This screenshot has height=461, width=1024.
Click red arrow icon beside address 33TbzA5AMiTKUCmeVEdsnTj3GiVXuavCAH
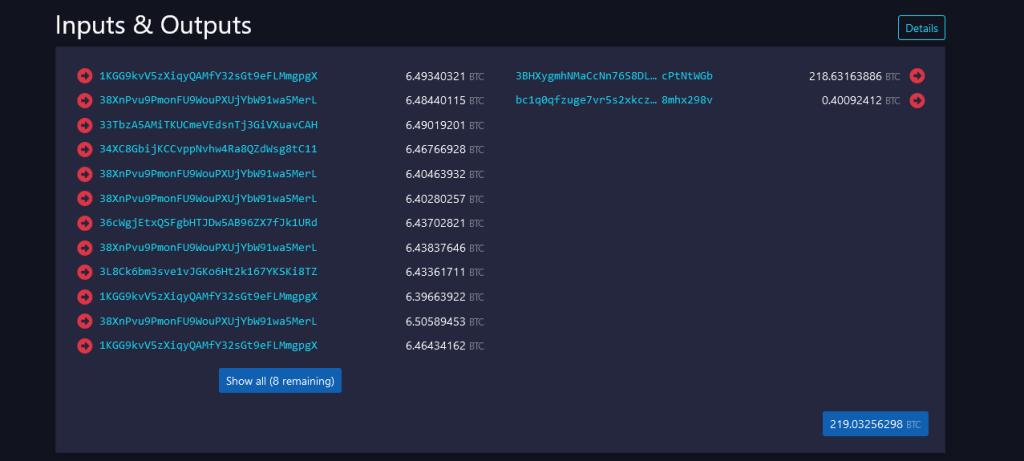[x=85, y=125]
